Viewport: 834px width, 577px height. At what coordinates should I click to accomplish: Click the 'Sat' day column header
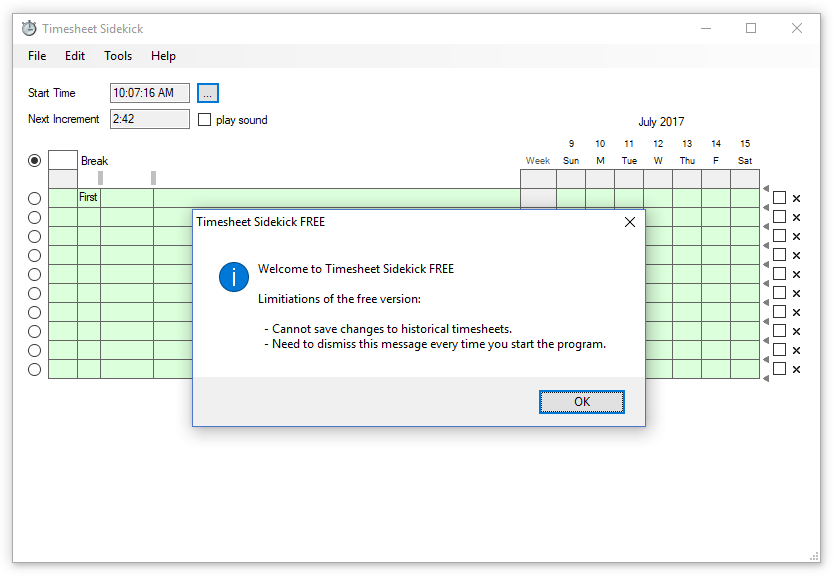[745, 161]
